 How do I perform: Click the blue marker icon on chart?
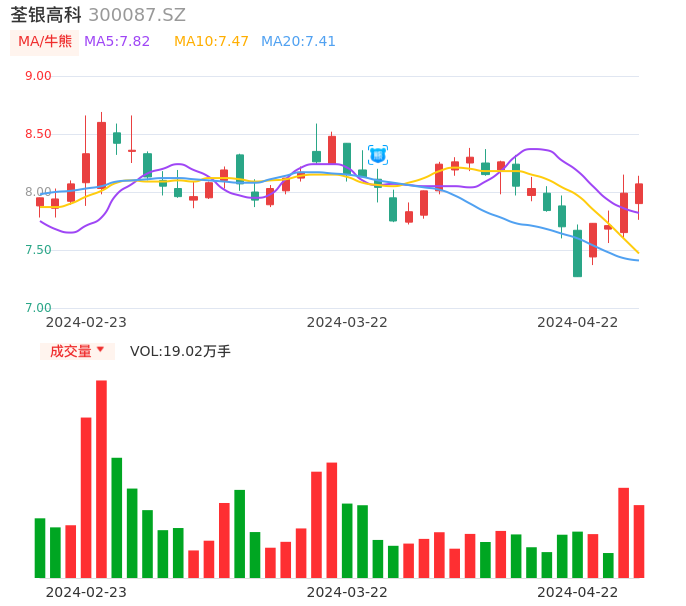[378, 155]
